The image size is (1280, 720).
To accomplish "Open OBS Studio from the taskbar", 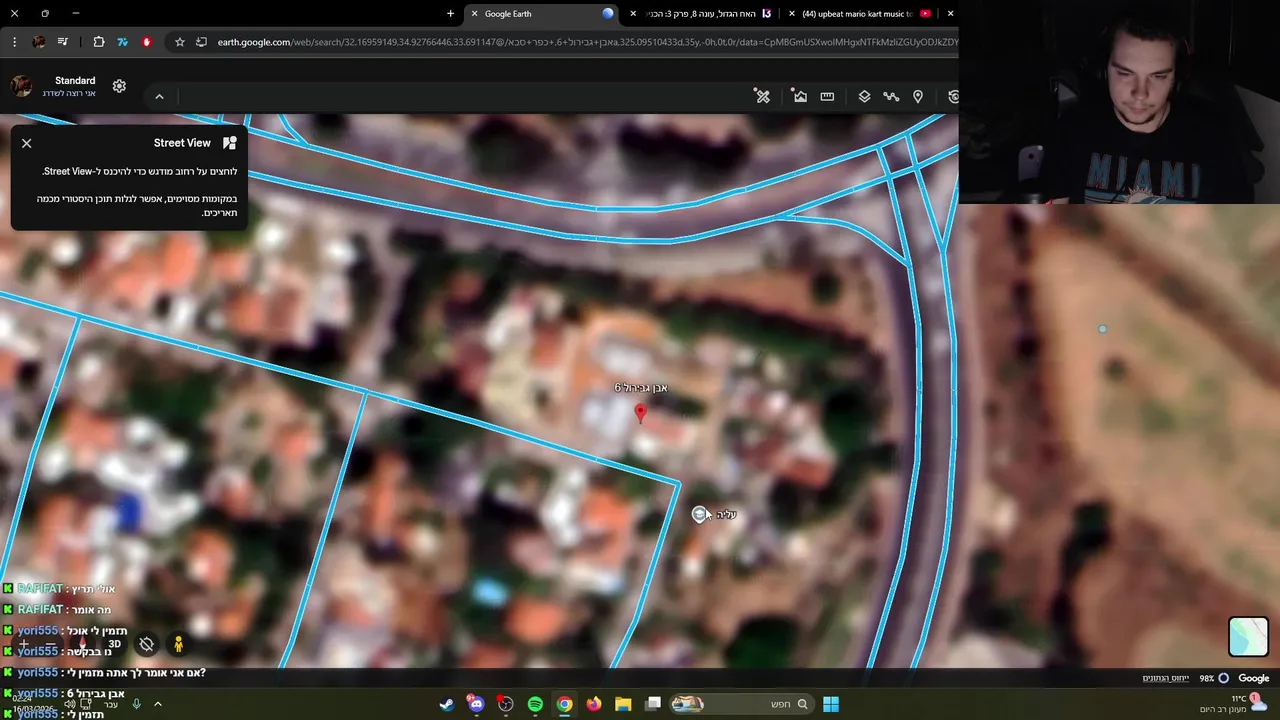I will pyautogui.click(x=505, y=704).
